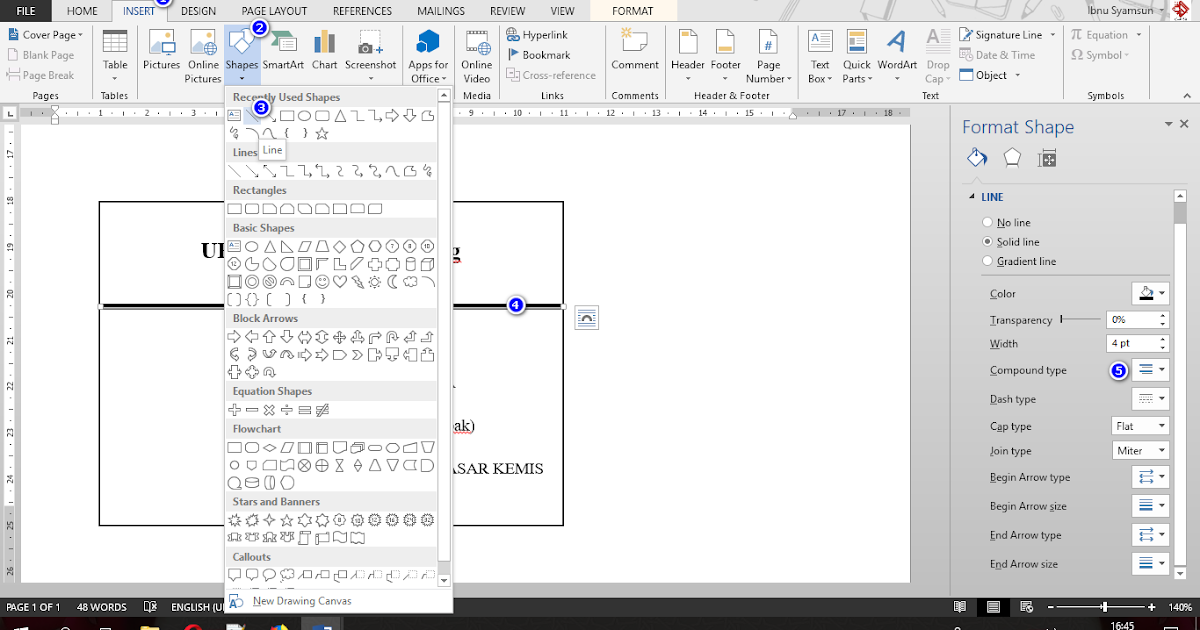Click the Pictures icon
The image size is (1200, 630).
tap(162, 50)
